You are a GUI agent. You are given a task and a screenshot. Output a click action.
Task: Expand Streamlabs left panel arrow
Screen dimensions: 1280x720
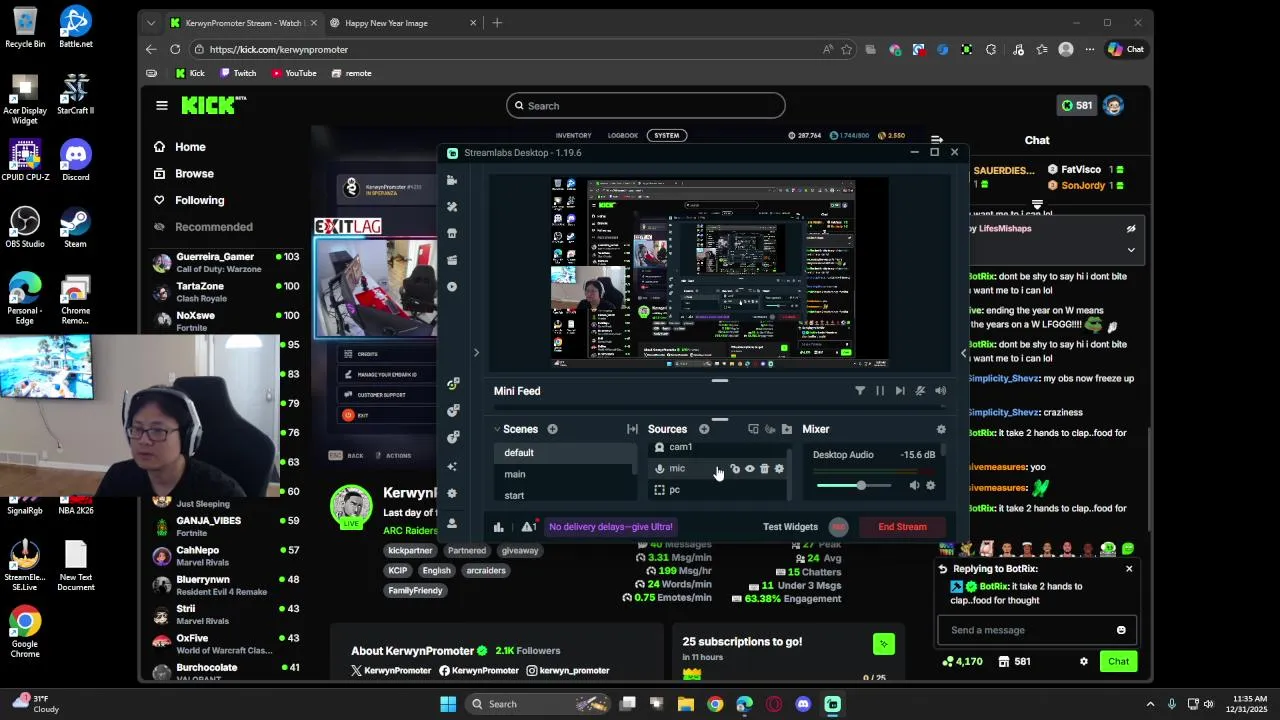point(476,352)
